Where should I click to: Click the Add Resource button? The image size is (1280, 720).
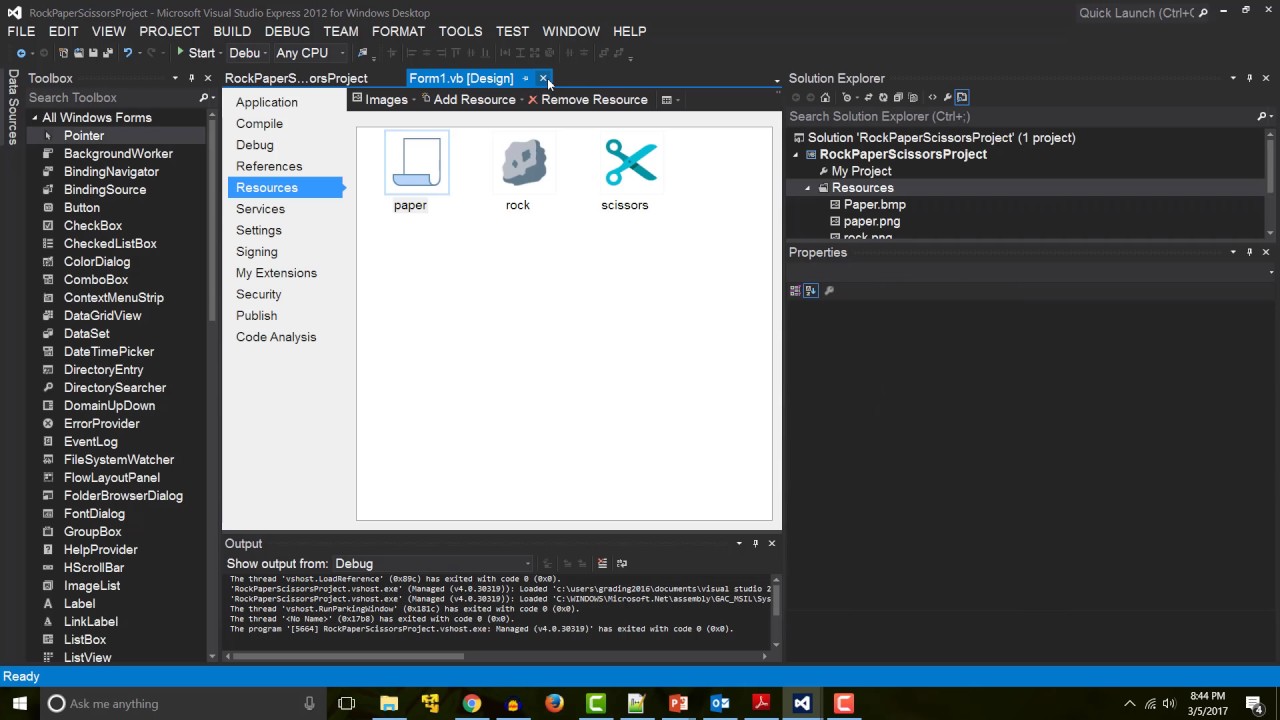pos(467,99)
